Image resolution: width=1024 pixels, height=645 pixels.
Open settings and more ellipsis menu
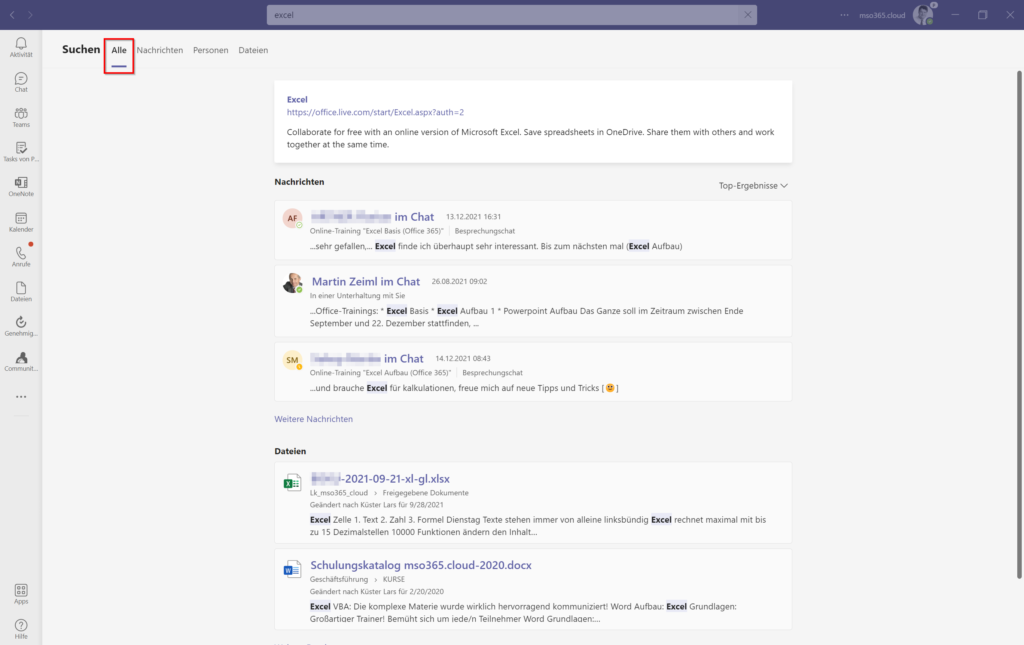click(x=844, y=14)
